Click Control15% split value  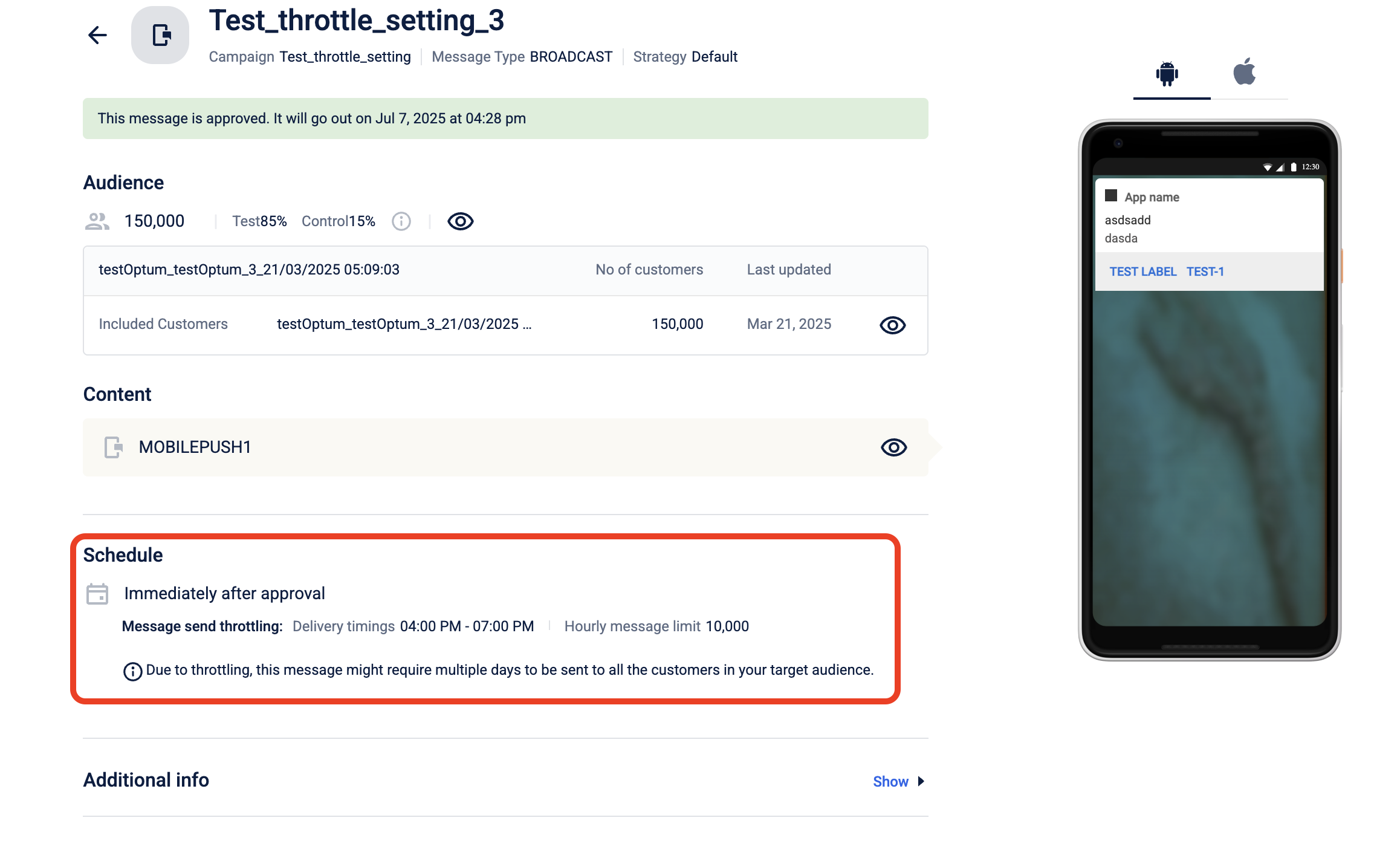pos(339,221)
